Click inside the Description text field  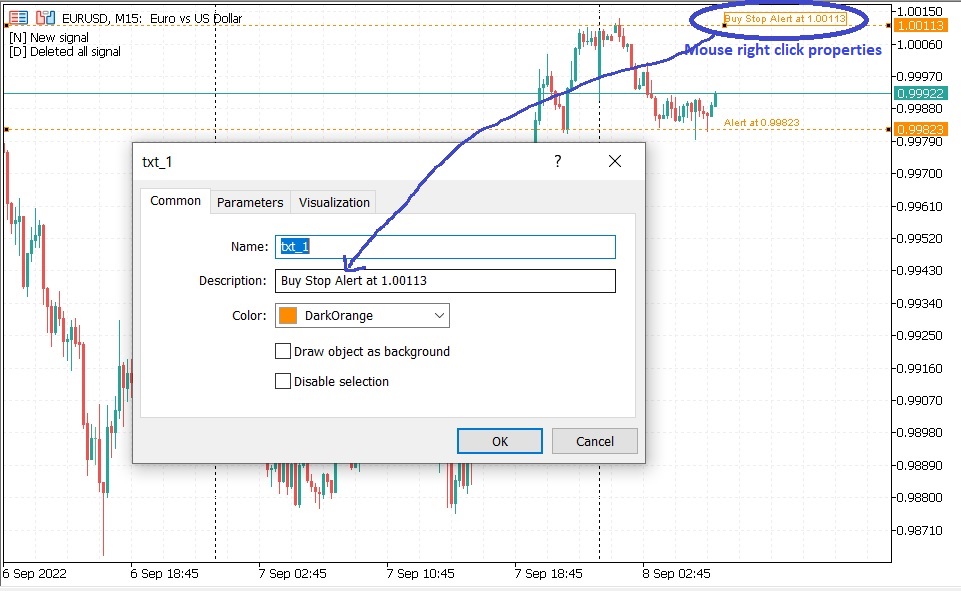click(x=445, y=280)
